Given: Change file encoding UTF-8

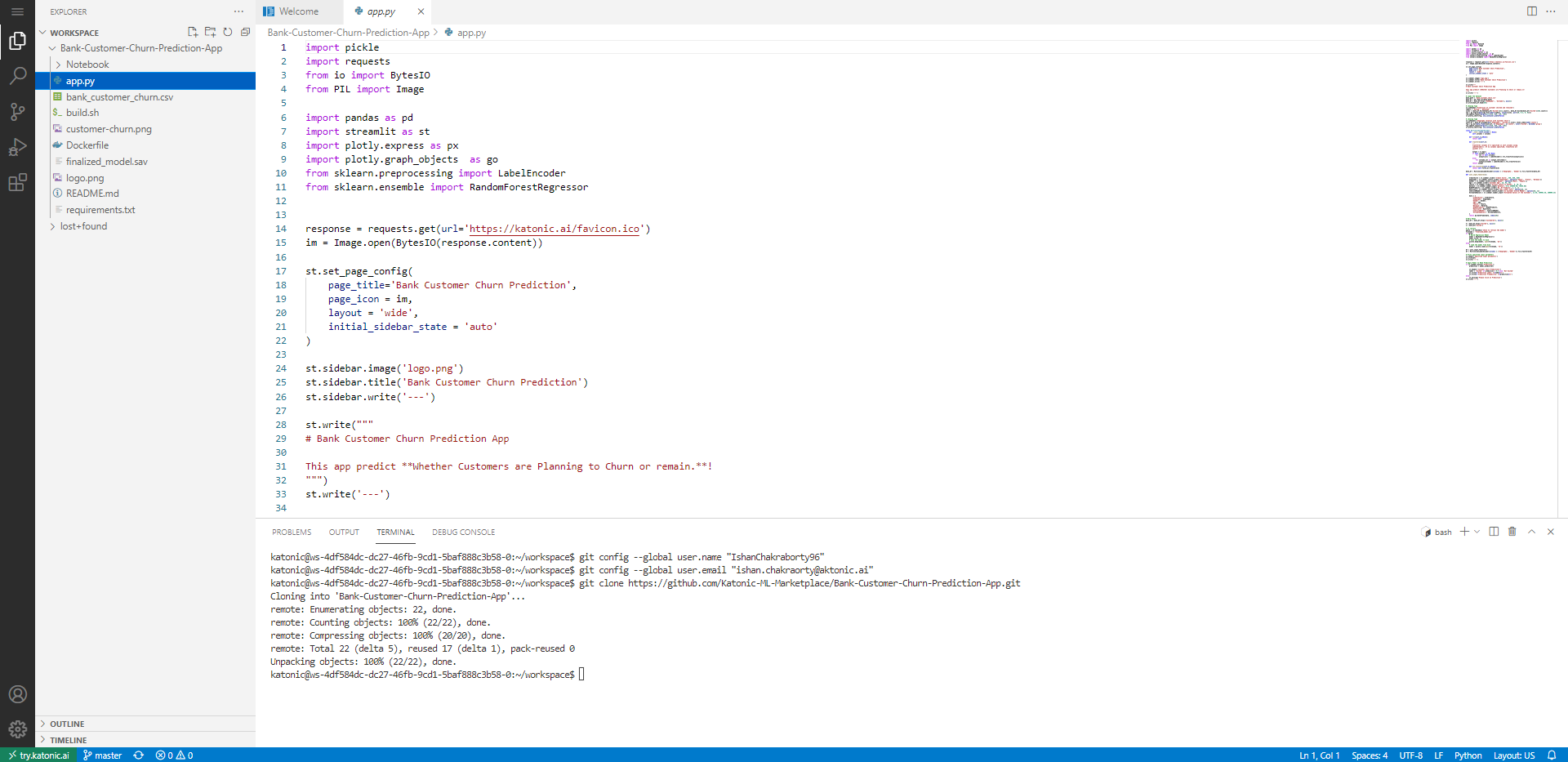Looking at the screenshot, I should coord(1410,755).
